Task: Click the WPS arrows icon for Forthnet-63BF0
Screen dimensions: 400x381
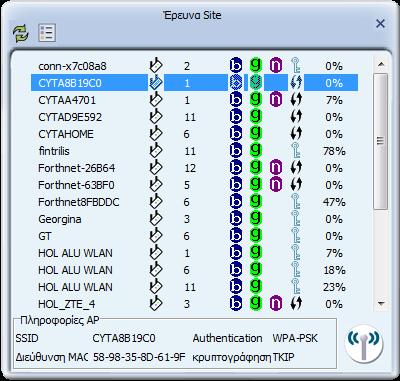Action: point(296,185)
